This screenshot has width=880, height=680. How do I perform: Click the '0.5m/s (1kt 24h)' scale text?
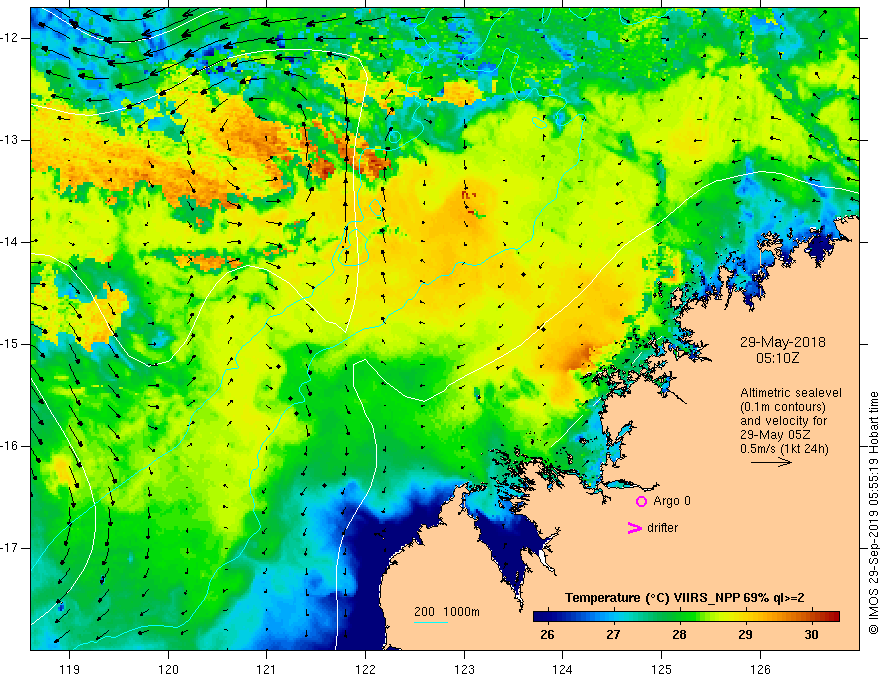click(x=784, y=449)
